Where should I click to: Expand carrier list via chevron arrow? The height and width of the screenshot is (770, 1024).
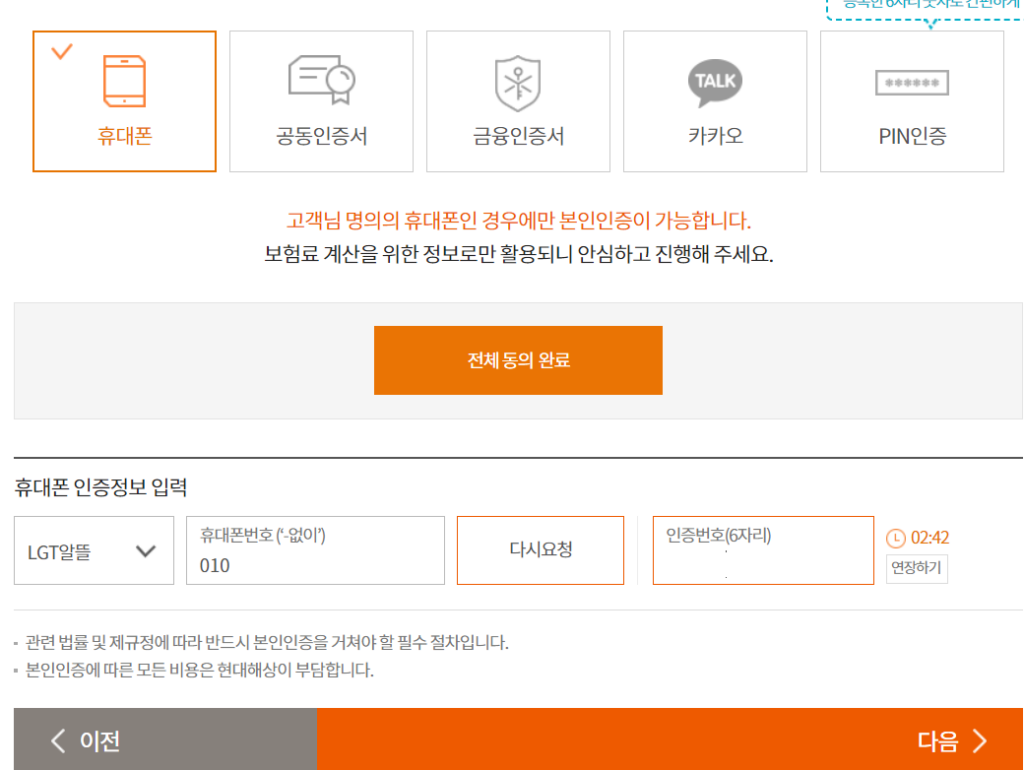tap(146, 551)
